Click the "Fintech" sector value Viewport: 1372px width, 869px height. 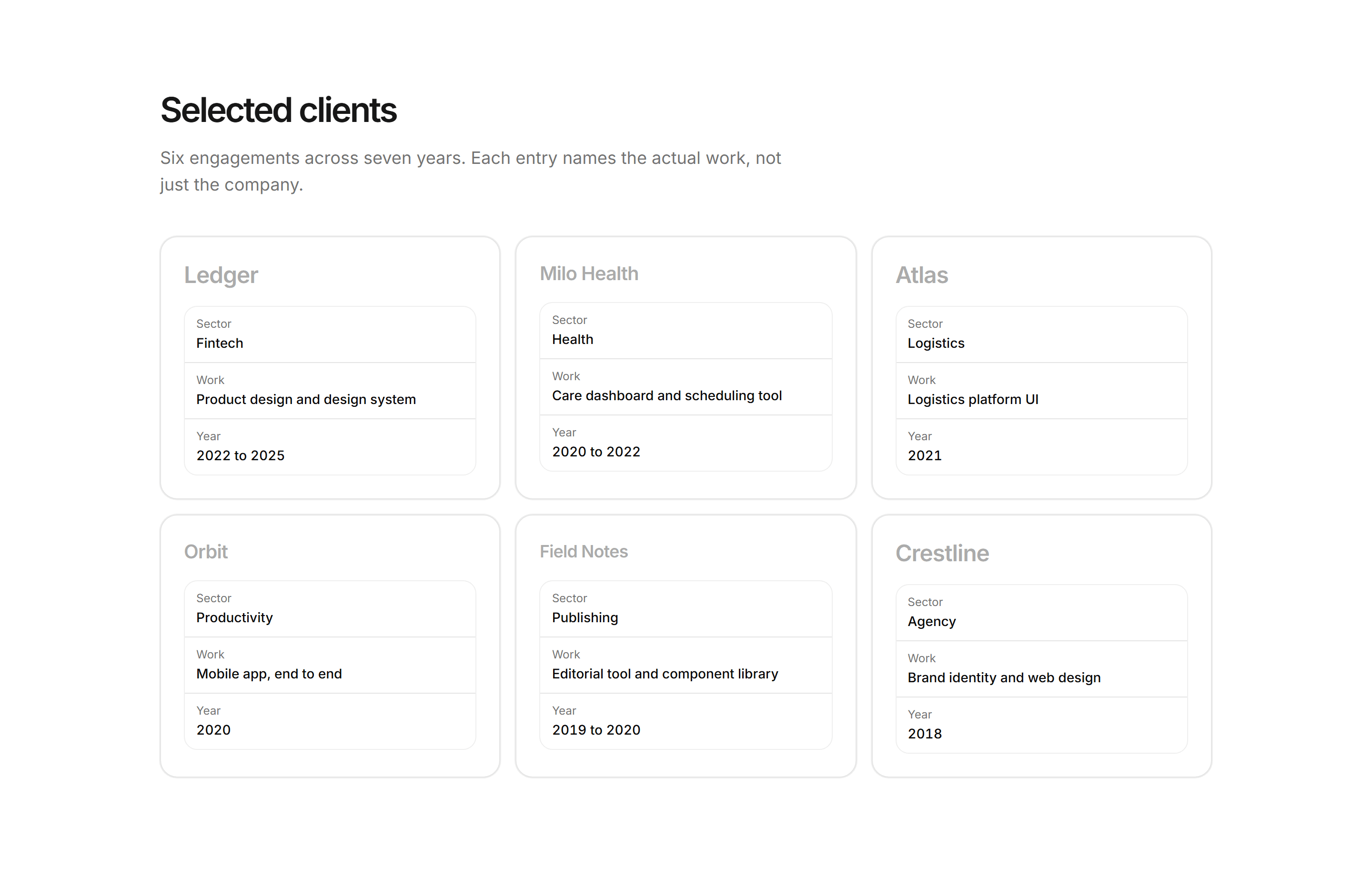click(219, 343)
